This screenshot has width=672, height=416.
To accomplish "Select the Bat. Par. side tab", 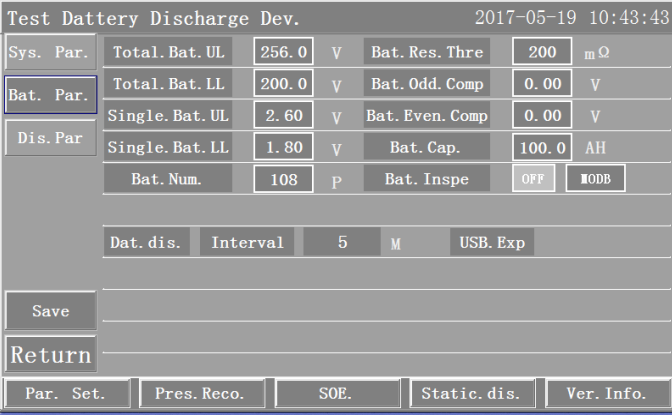I will tap(50, 95).
